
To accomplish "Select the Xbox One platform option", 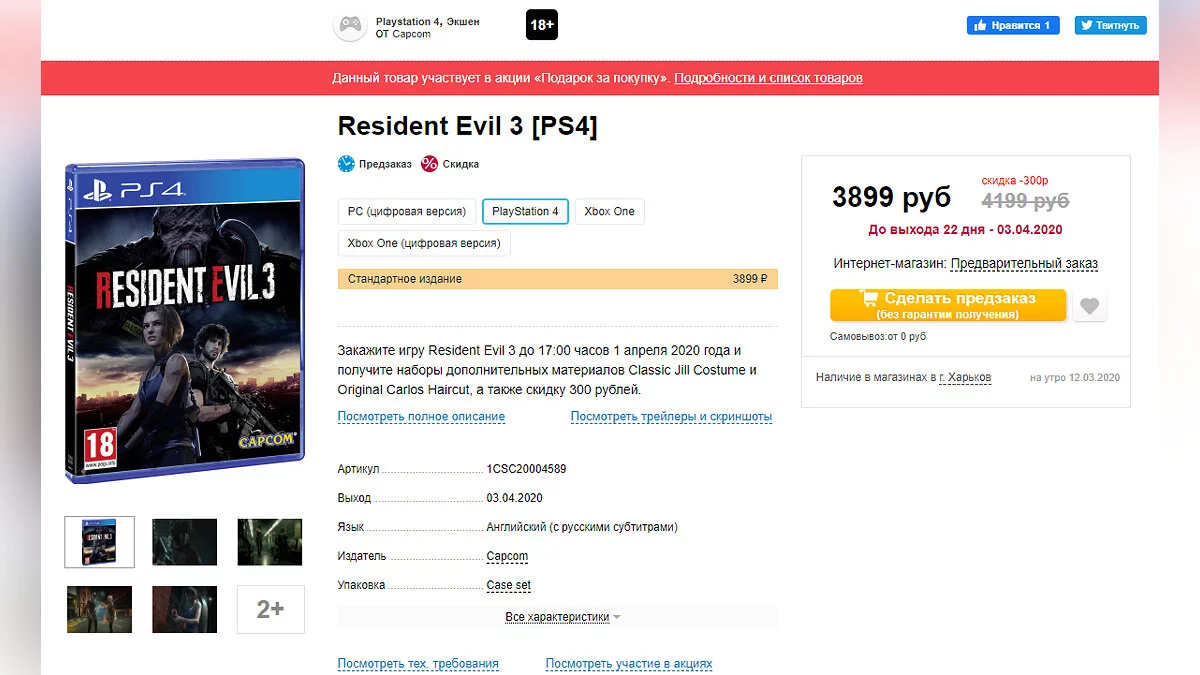I will click(610, 212).
